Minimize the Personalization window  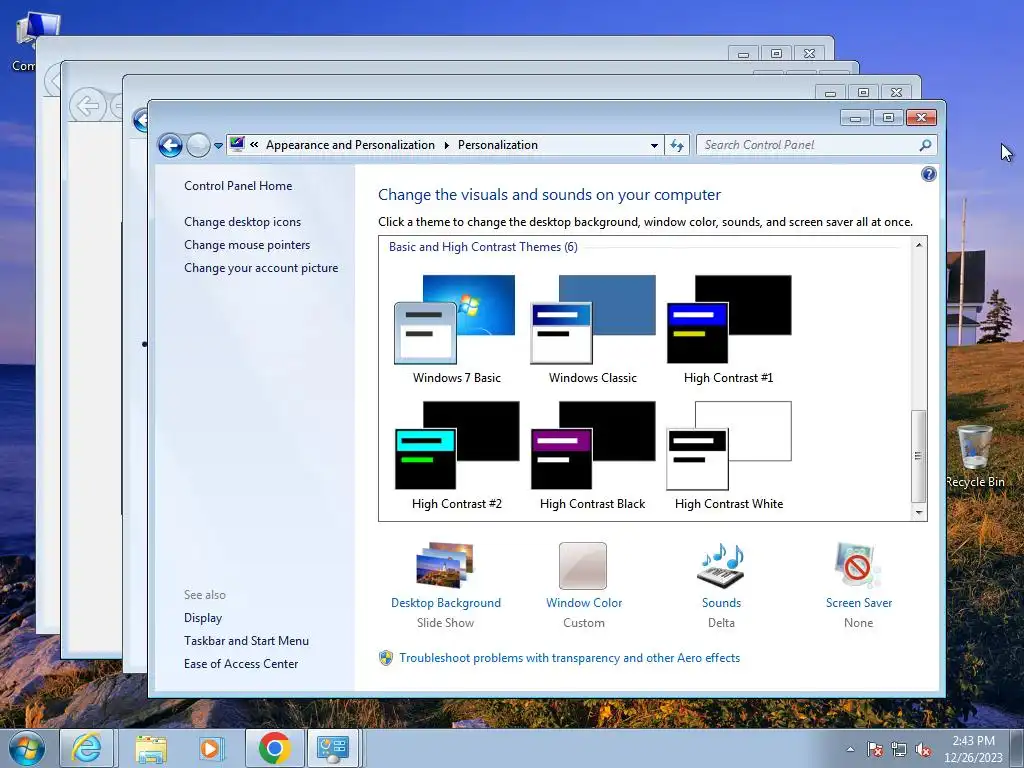coord(856,118)
